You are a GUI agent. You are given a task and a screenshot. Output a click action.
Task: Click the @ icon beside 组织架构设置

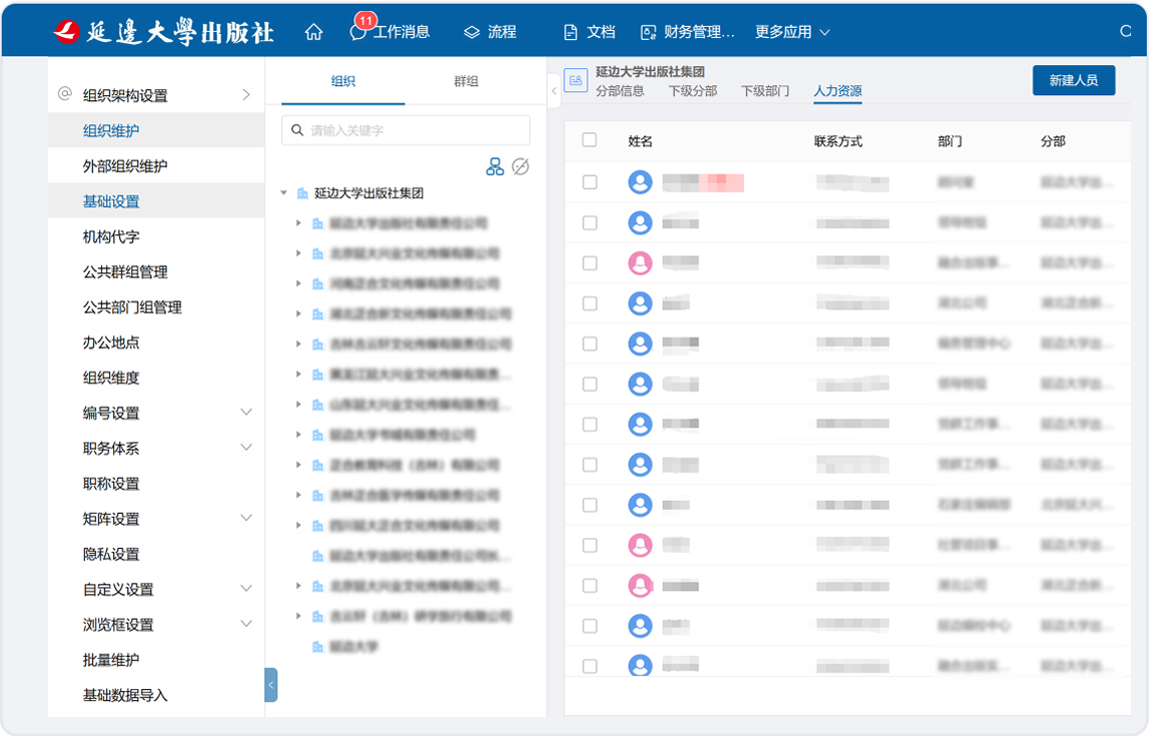65,94
